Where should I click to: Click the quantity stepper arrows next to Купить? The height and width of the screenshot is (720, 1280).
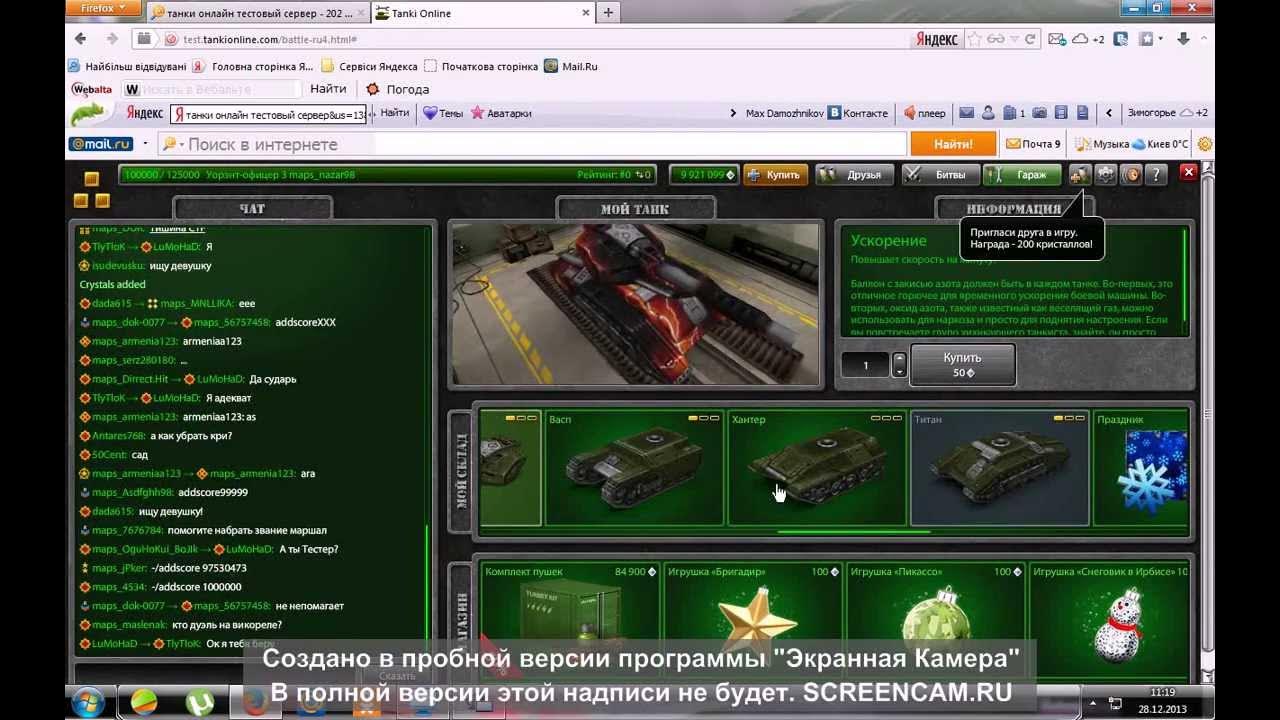pos(899,365)
